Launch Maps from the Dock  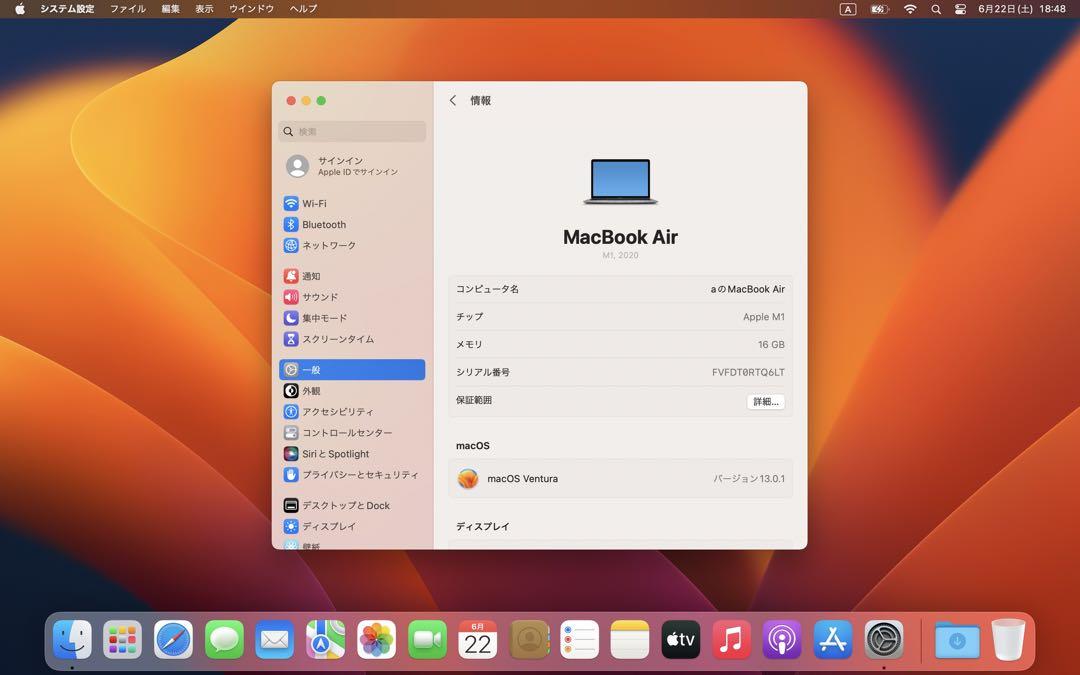tap(326, 640)
